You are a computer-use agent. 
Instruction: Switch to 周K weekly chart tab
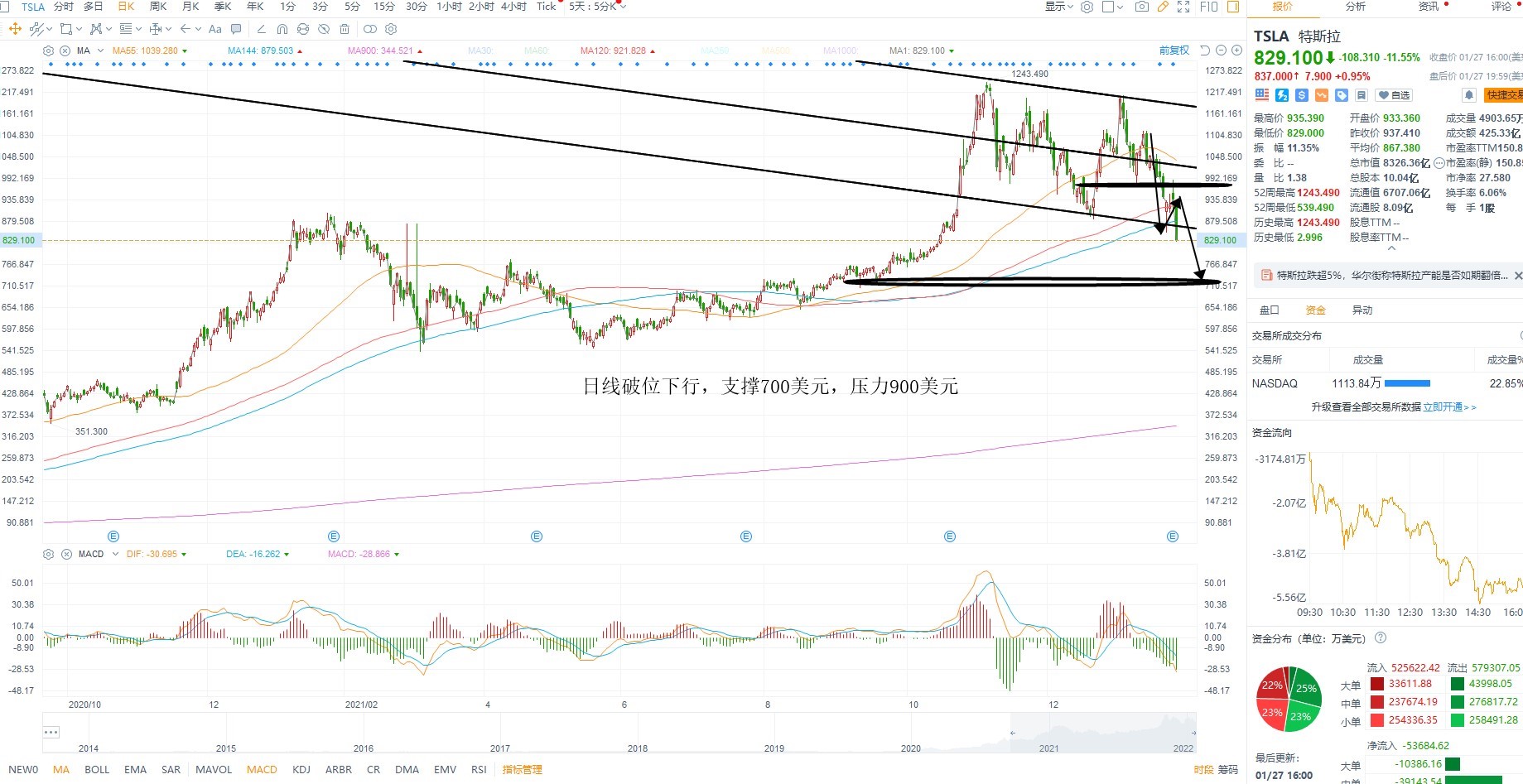158,7
